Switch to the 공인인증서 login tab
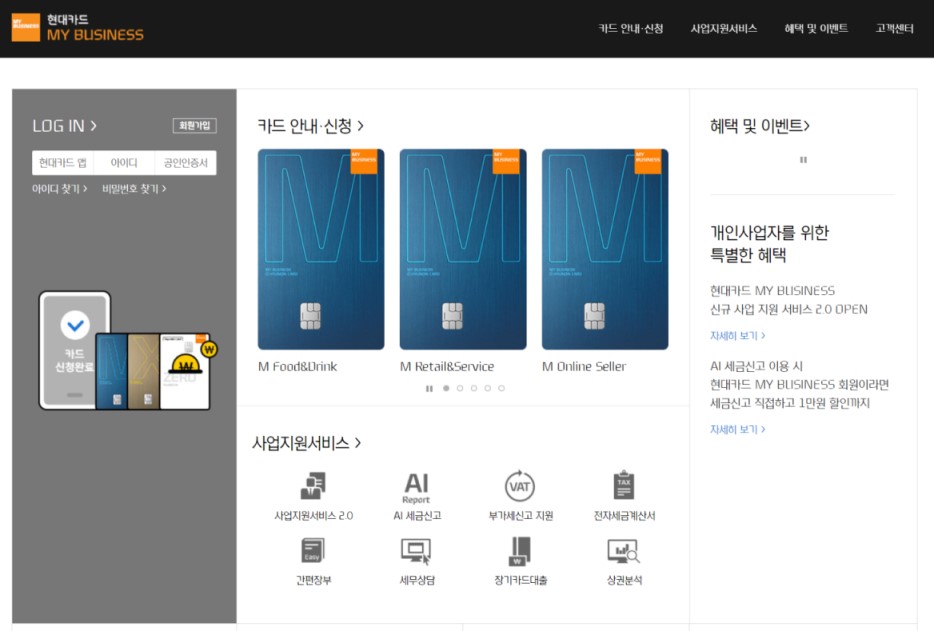This screenshot has width=934, height=631. click(185, 163)
